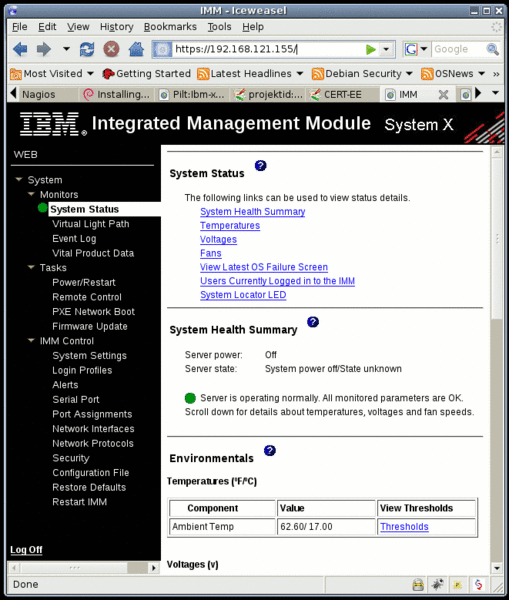Click help icon beside Environmentals
Viewport: 509px width, 600px height.
270,450
